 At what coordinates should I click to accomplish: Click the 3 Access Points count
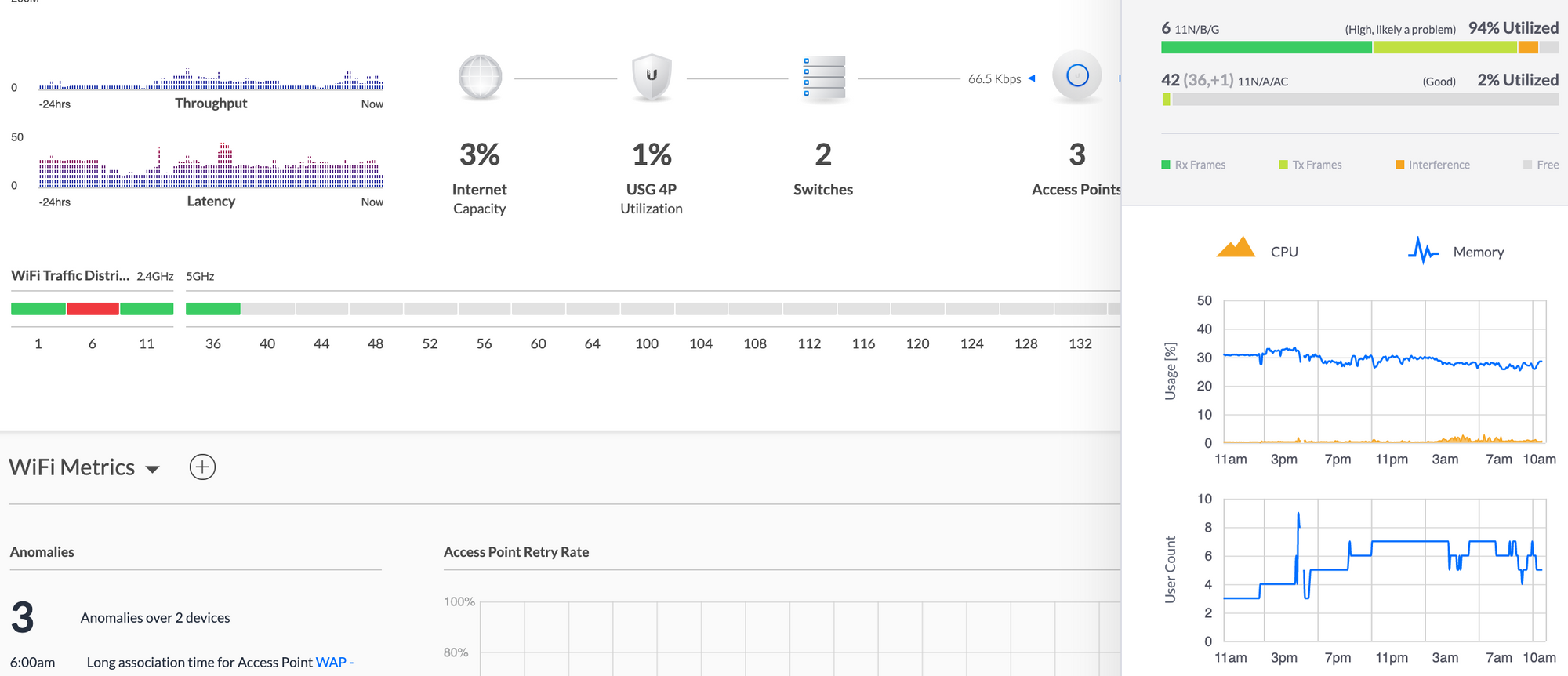pyautogui.click(x=1077, y=155)
